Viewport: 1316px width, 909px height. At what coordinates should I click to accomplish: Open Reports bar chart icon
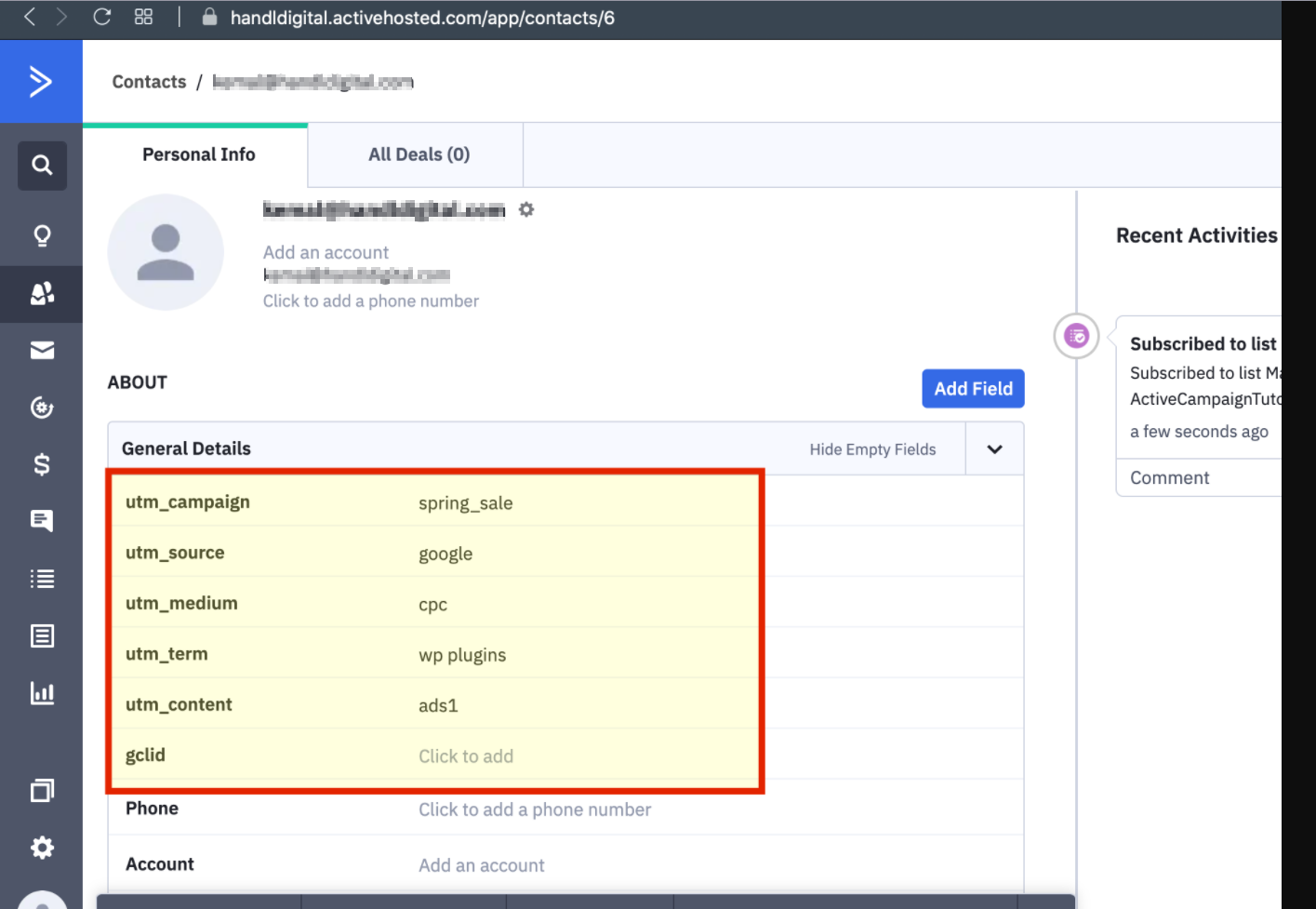[42, 693]
